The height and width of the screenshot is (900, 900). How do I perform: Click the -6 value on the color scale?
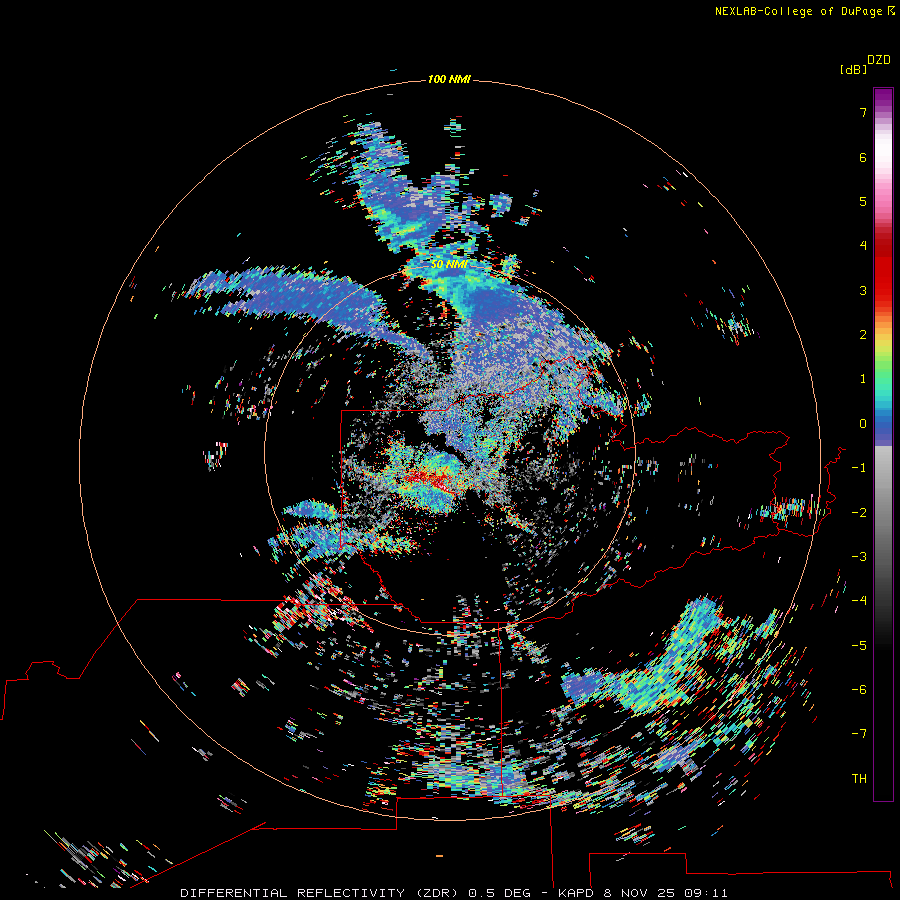click(x=859, y=689)
